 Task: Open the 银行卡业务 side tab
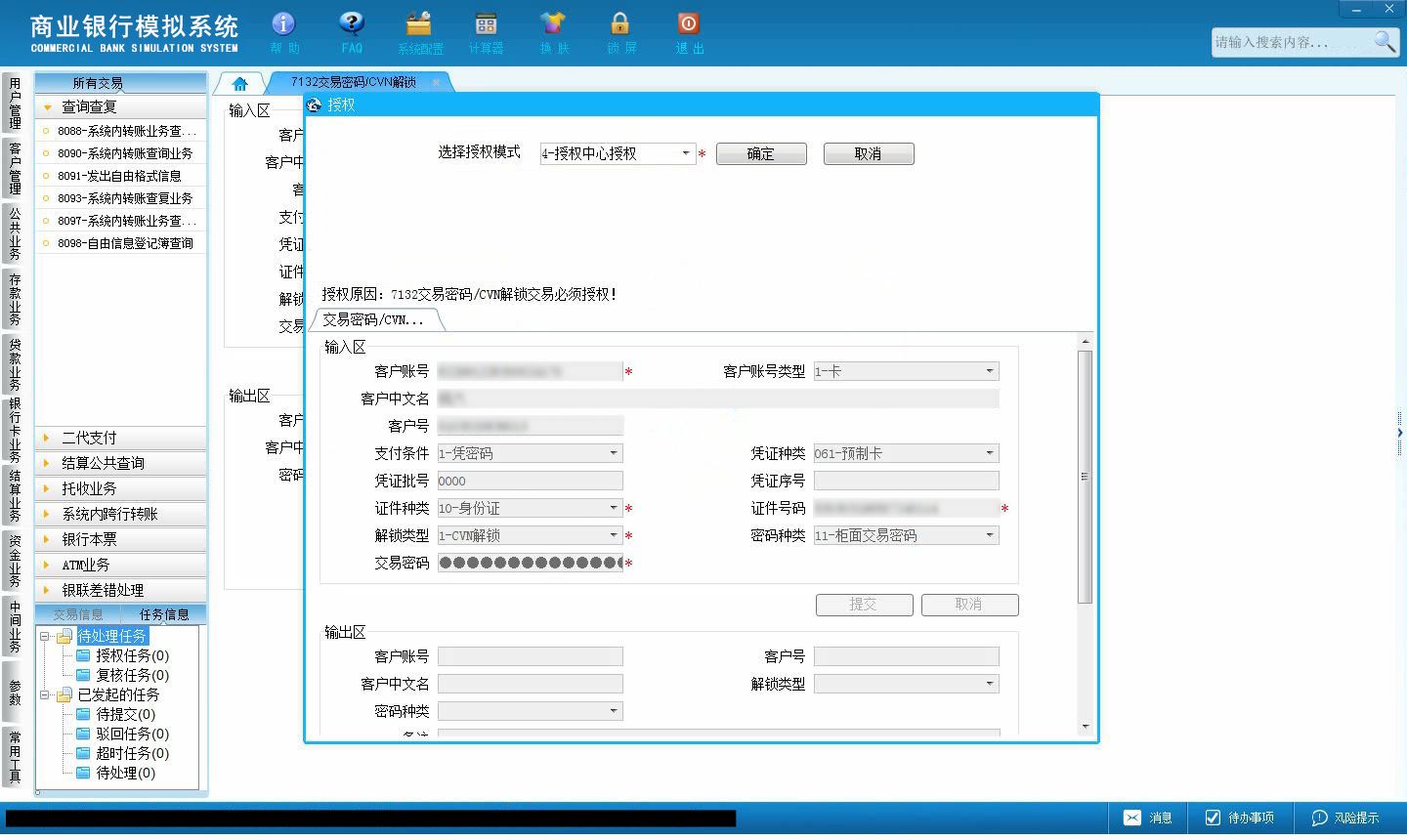coord(14,430)
